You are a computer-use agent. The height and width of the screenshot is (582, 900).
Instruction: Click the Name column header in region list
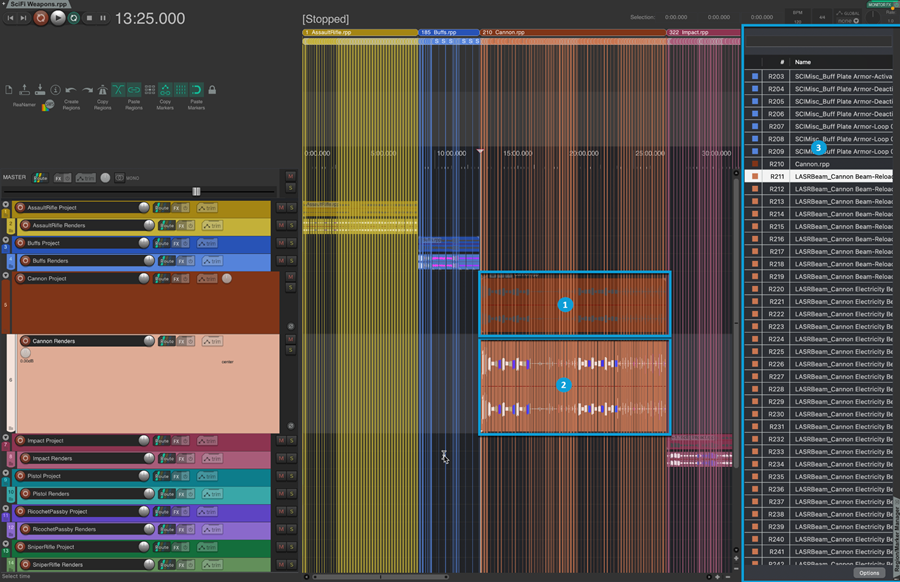tap(803, 62)
